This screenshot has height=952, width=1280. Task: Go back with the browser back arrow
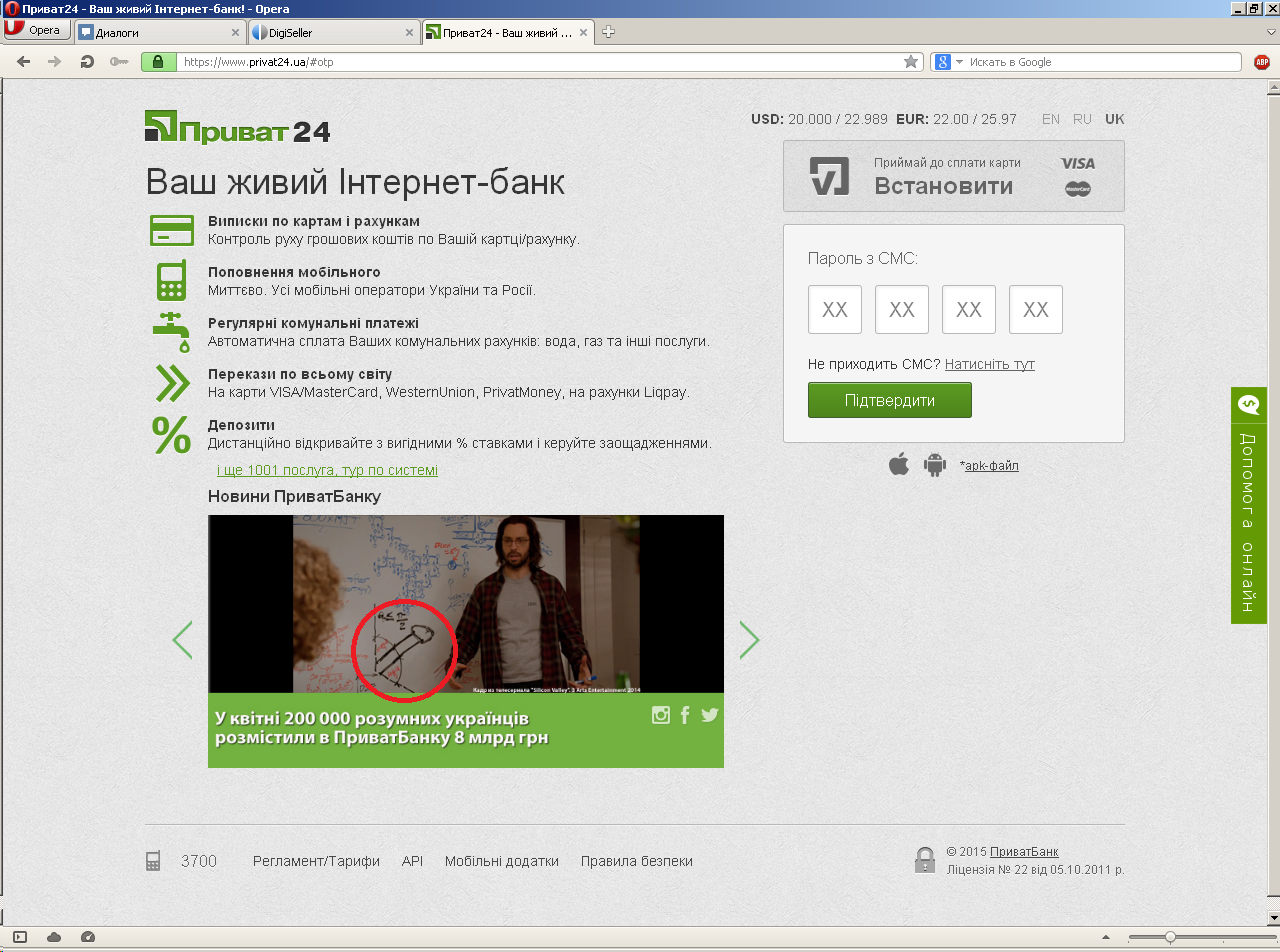tap(24, 62)
